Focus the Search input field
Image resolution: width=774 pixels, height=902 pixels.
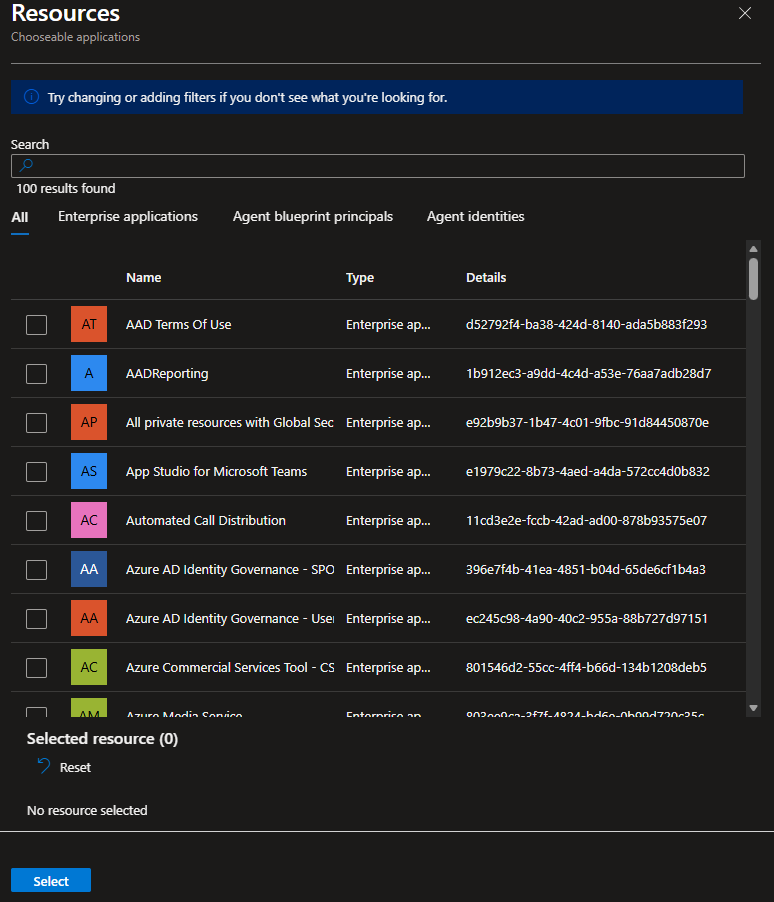coord(378,166)
